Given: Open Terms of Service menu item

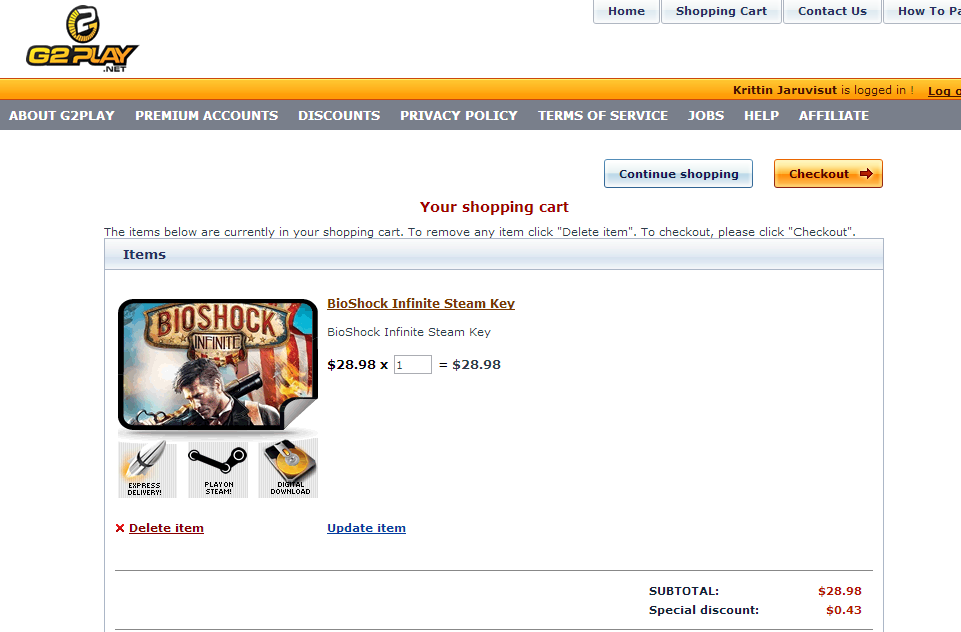Looking at the screenshot, I should pos(603,116).
